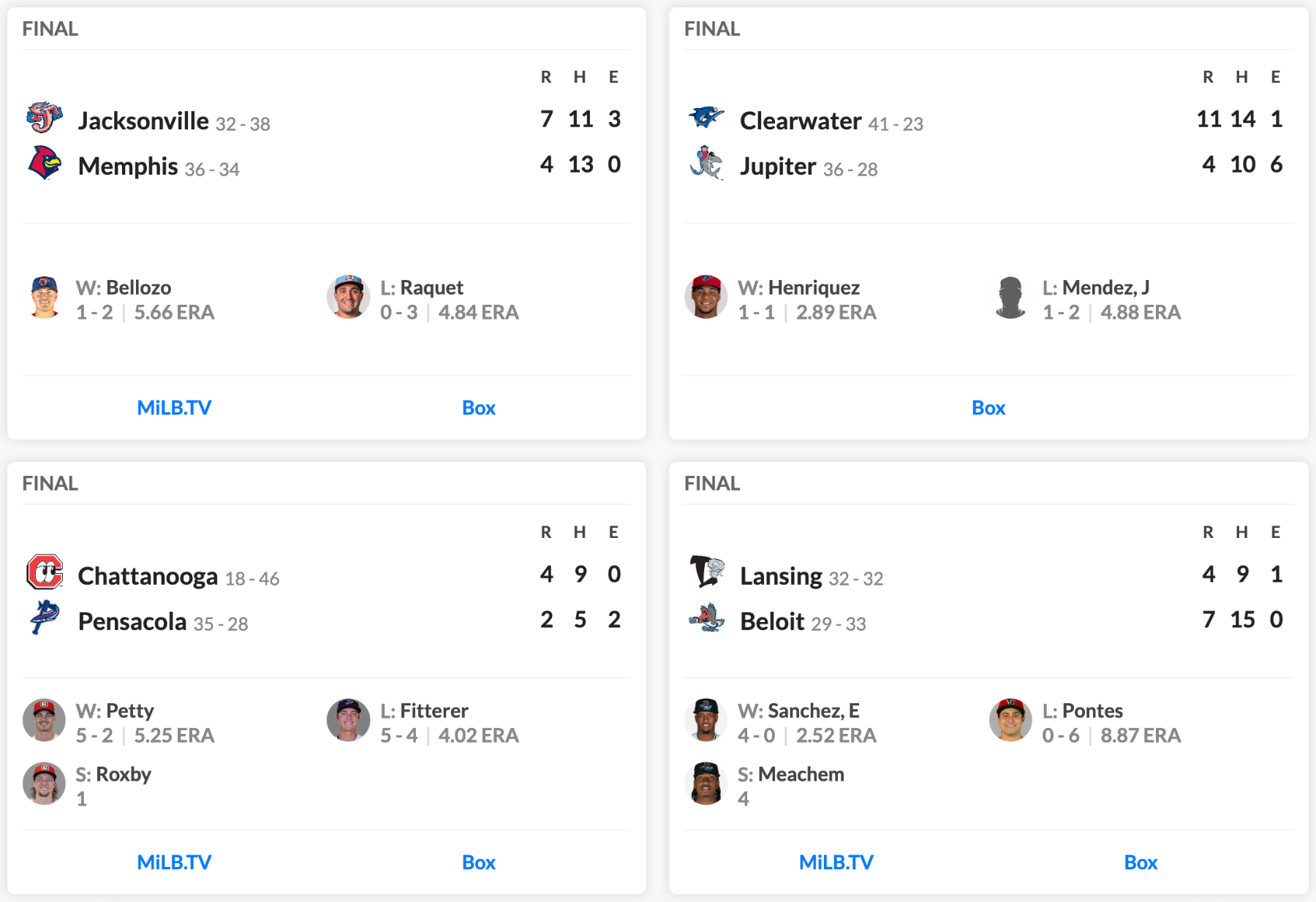Click the Lansing Lugnuts logo
1316x902 pixels.
[x=706, y=572]
